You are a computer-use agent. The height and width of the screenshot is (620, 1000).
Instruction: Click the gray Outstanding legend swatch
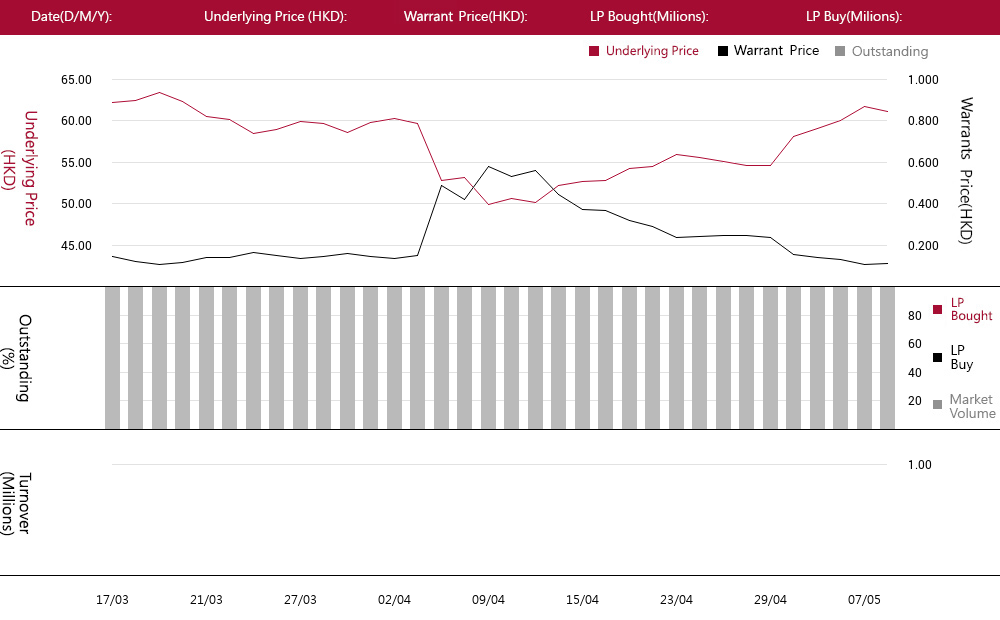click(x=840, y=51)
